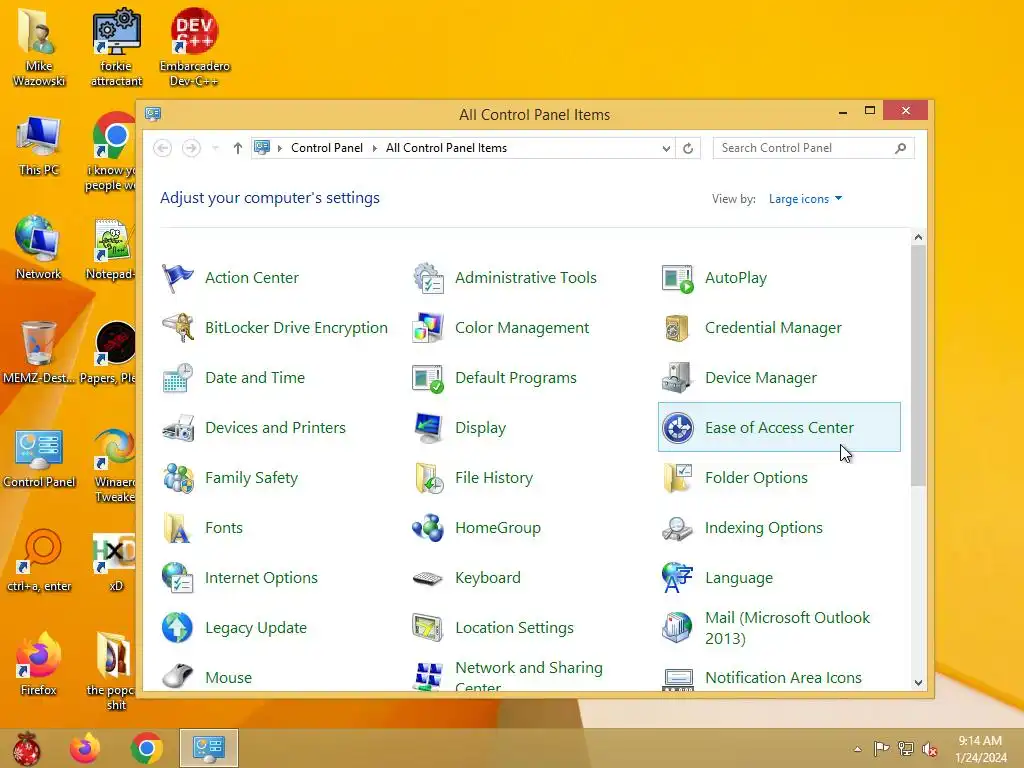
Task: Click the Color Management icon
Action: (428, 327)
